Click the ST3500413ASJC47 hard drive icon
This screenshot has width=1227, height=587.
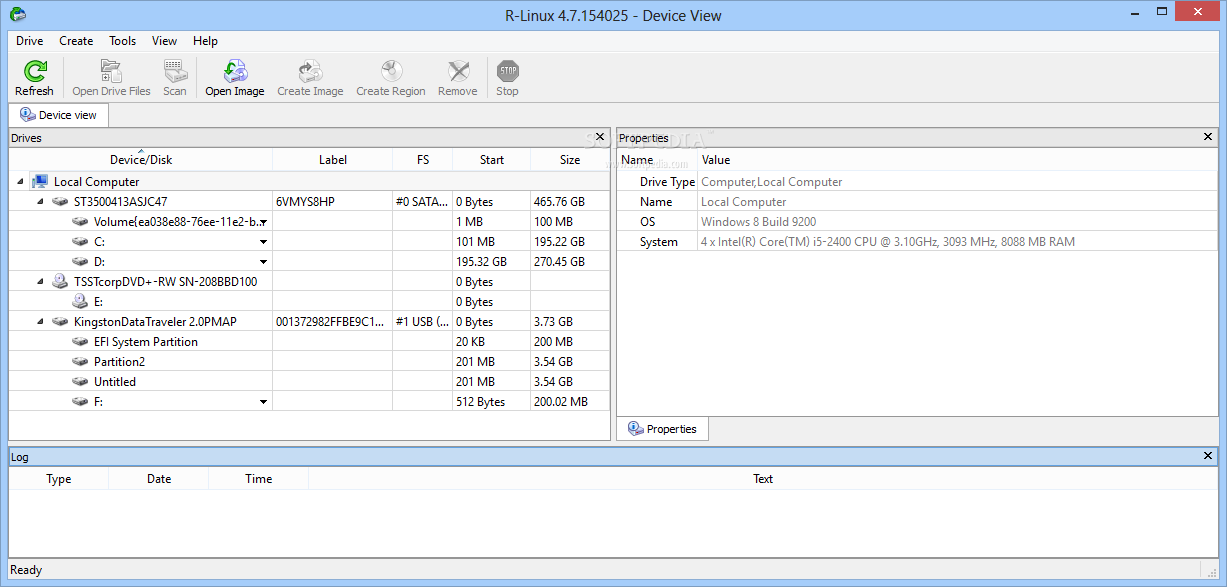pos(60,201)
